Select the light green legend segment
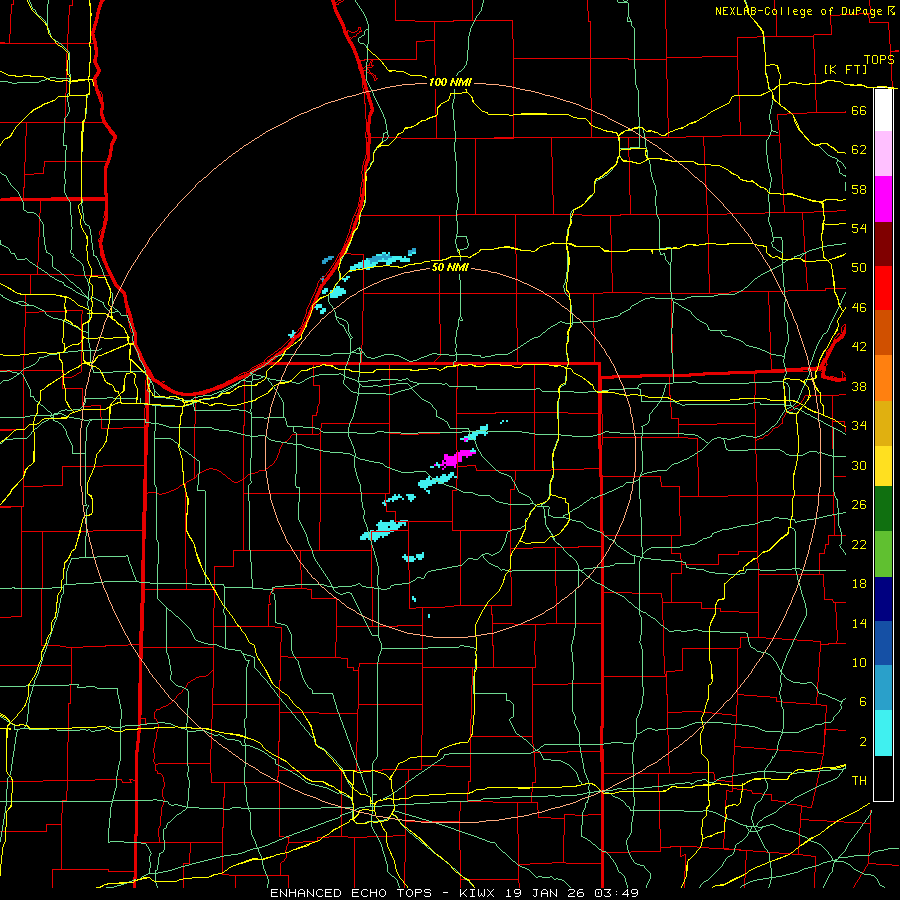 point(883,554)
